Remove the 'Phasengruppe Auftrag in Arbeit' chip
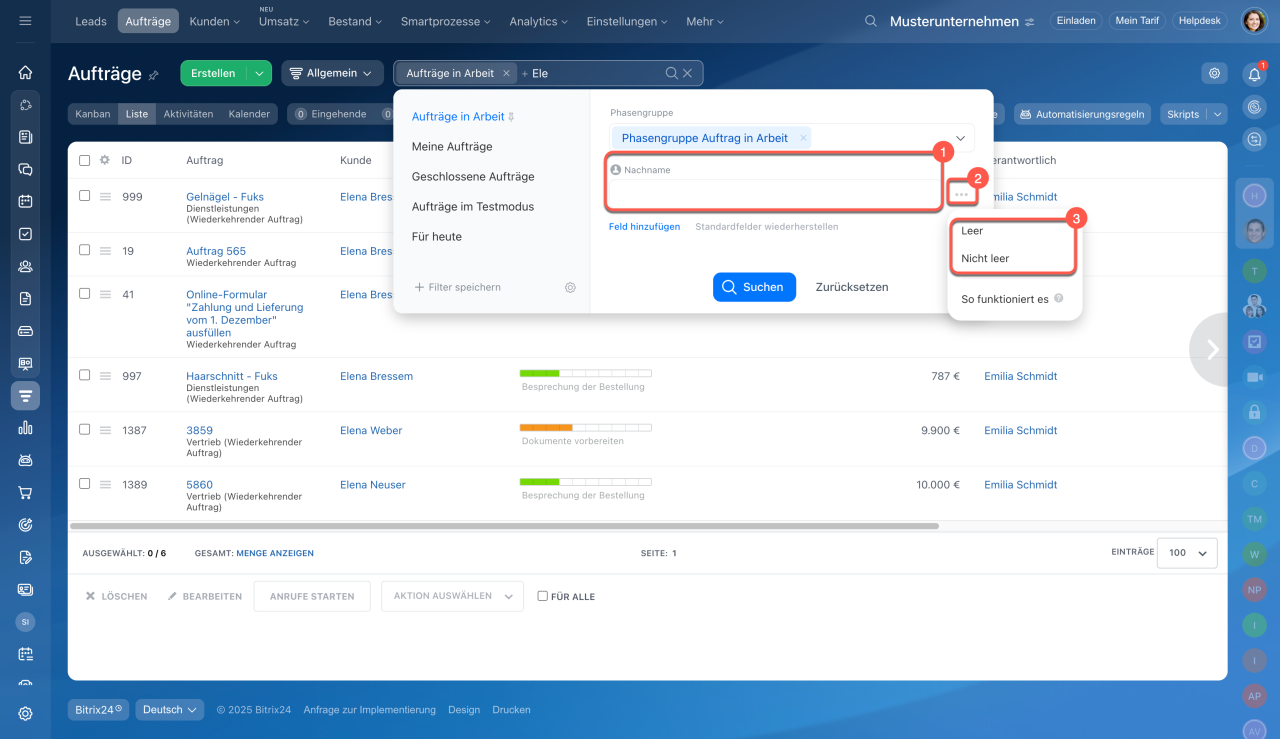This screenshot has width=1280, height=739. pyautogui.click(x=803, y=138)
